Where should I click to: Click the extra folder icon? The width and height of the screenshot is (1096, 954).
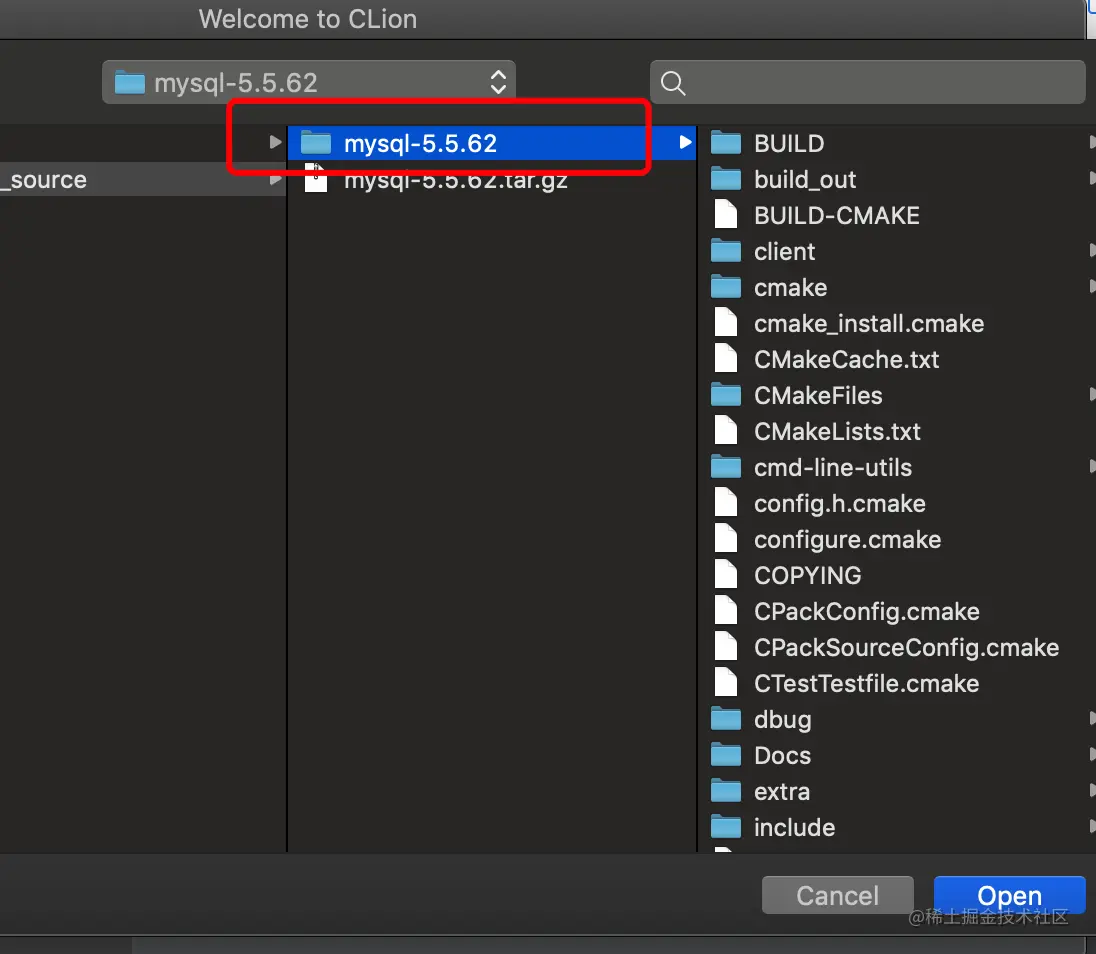726,791
